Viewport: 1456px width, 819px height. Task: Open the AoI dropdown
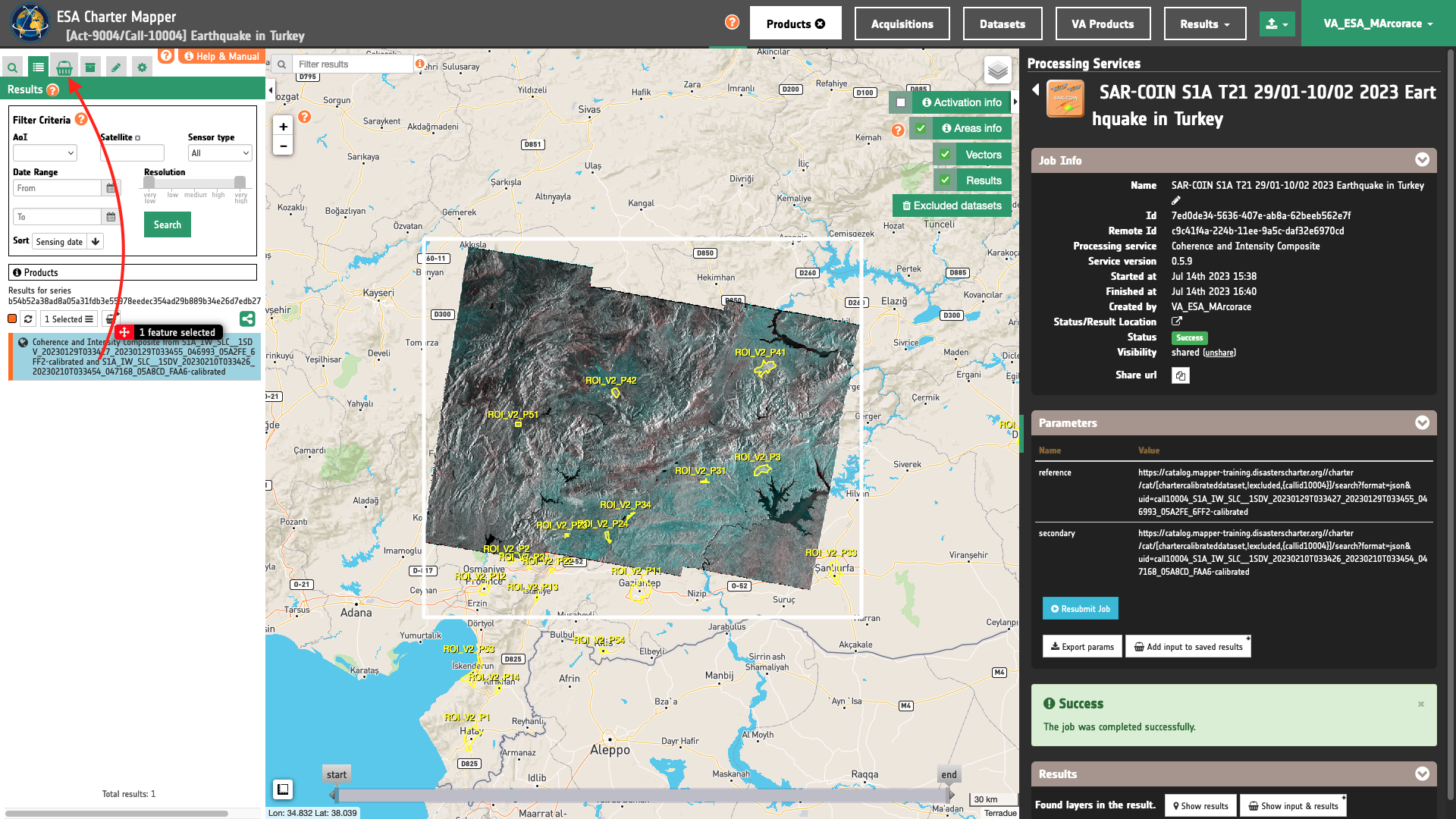tap(45, 153)
